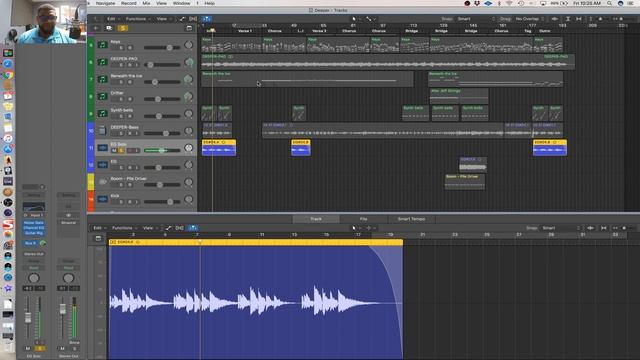Click the automation curve icon in Tracks toolbar
640x360 pixels.
click(182, 19)
